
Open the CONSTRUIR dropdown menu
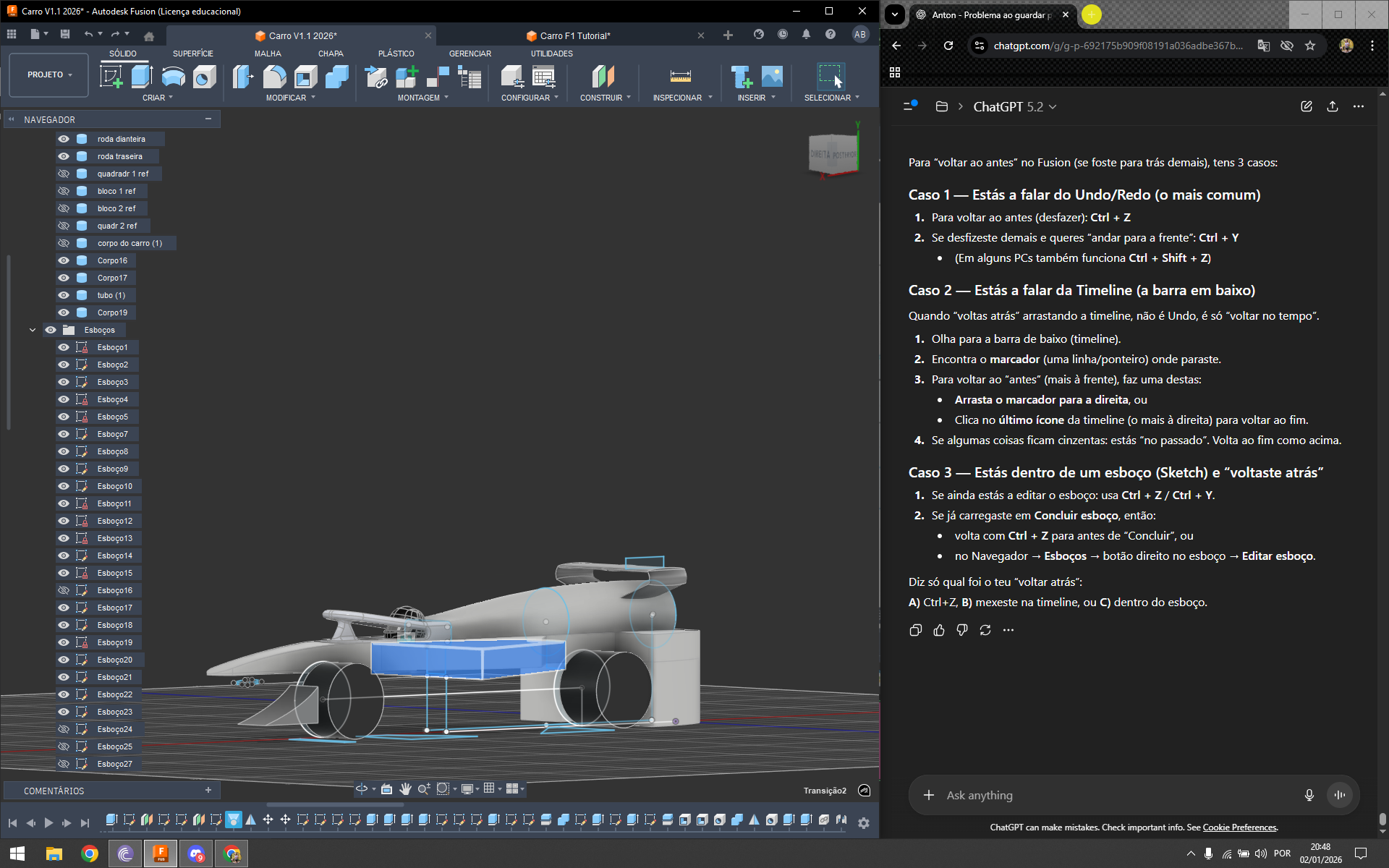pyautogui.click(x=605, y=98)
